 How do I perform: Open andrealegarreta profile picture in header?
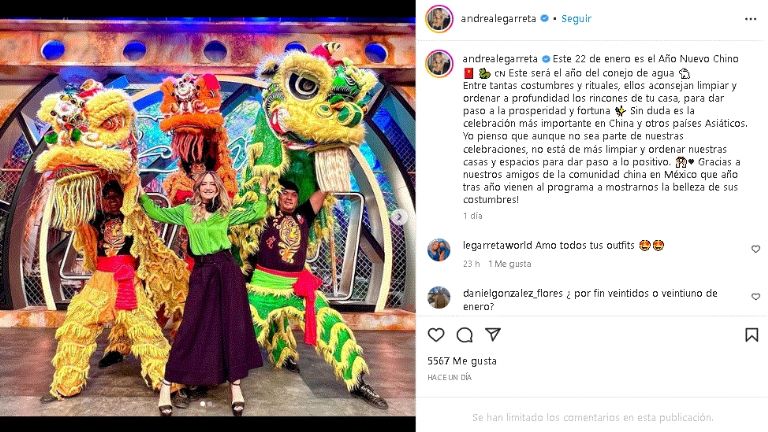point(439,19)
